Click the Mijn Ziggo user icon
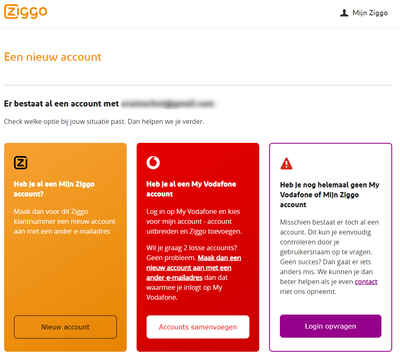The height and width of the screenshot is (360, 400). point(344,13)
